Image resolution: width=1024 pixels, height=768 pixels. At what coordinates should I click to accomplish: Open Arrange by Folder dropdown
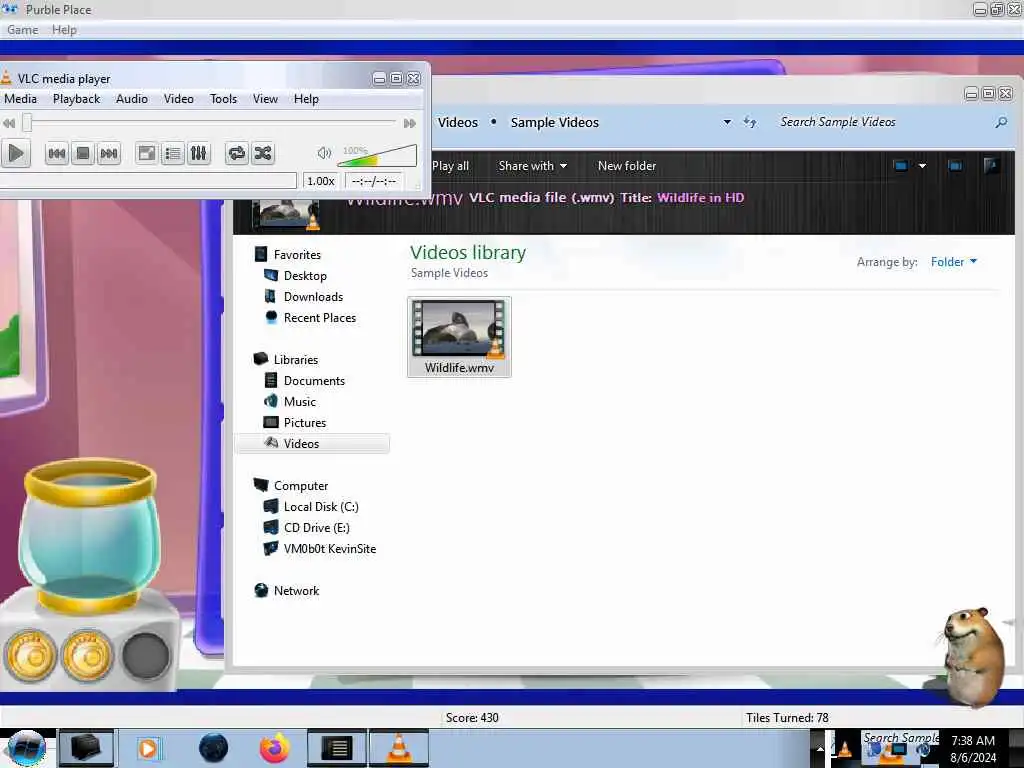pos(953,262)
